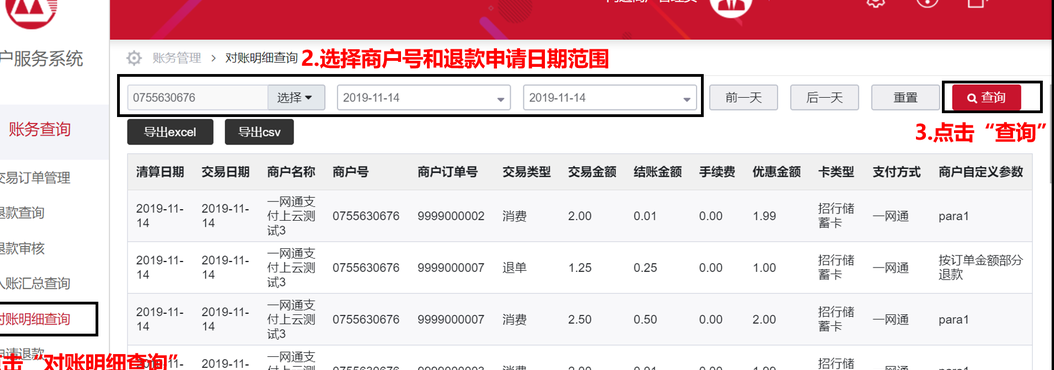1054x370 pixels.
Task: Click 导出excel button
Action: [170, 132]
